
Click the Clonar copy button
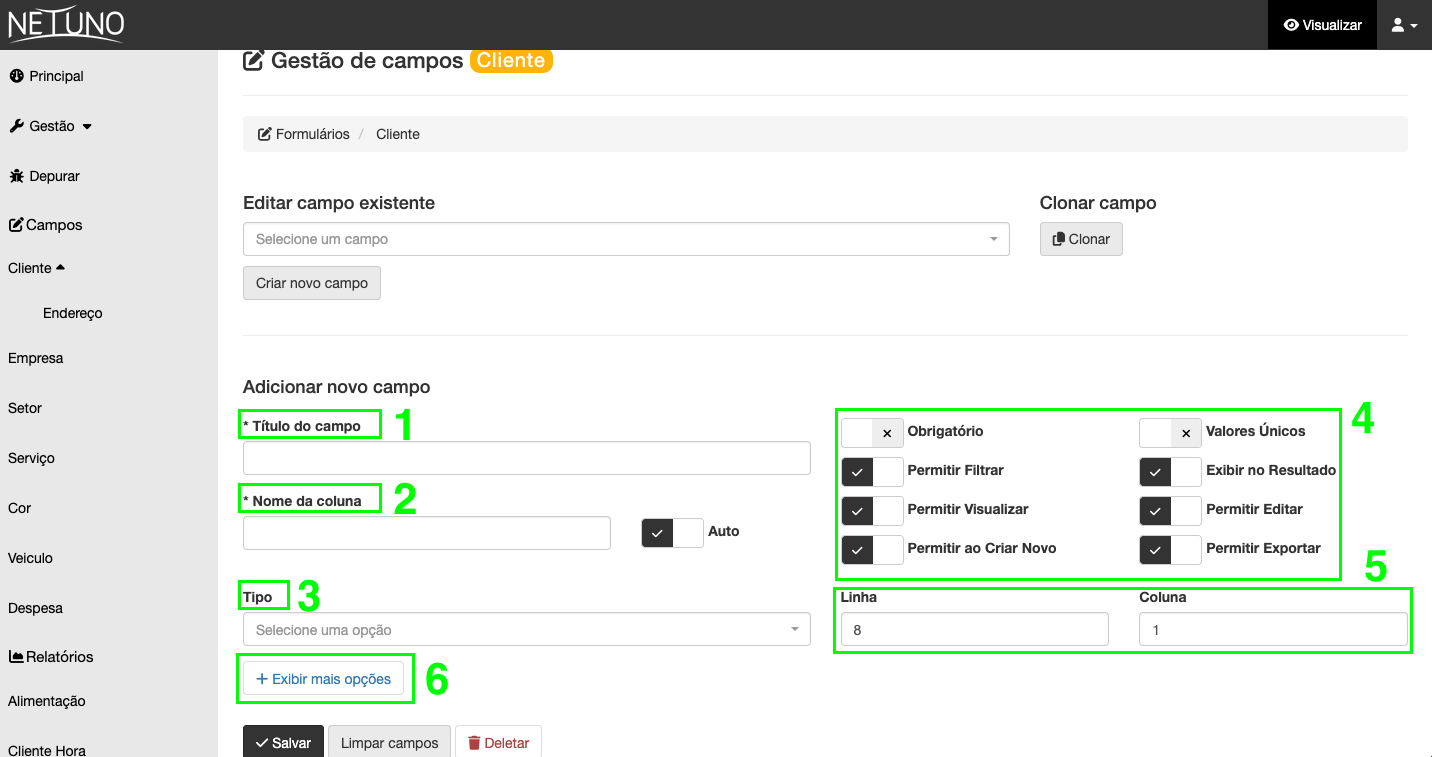[x=1081, y=239]
